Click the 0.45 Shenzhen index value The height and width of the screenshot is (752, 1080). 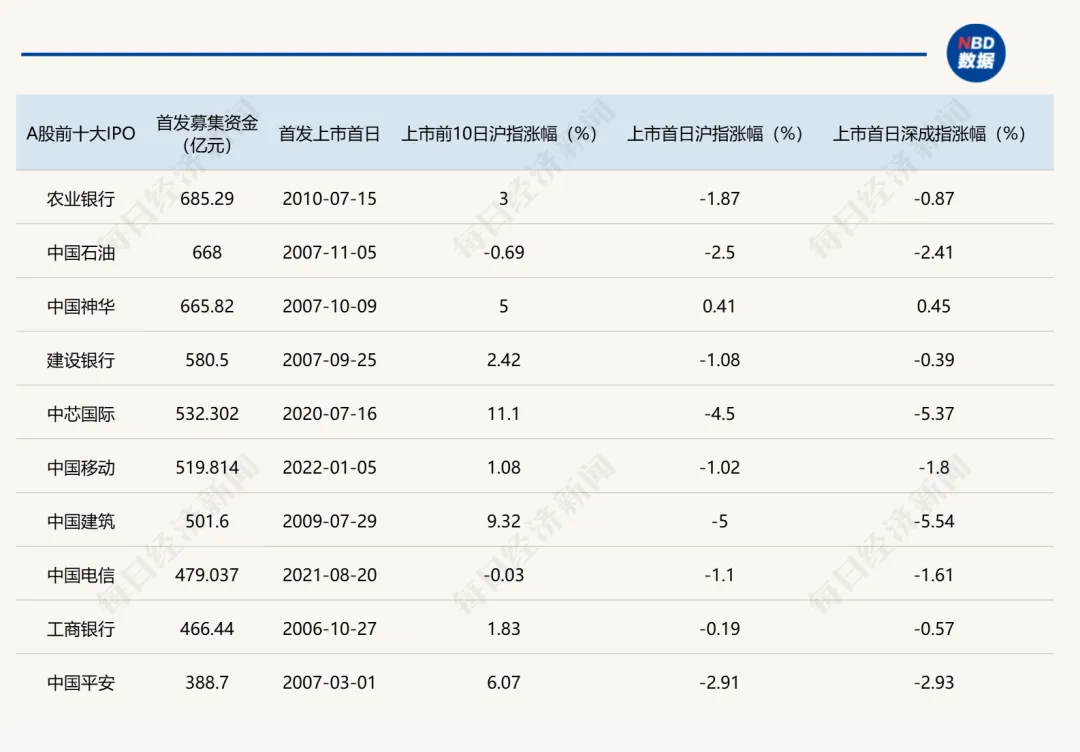pos(934,306)
